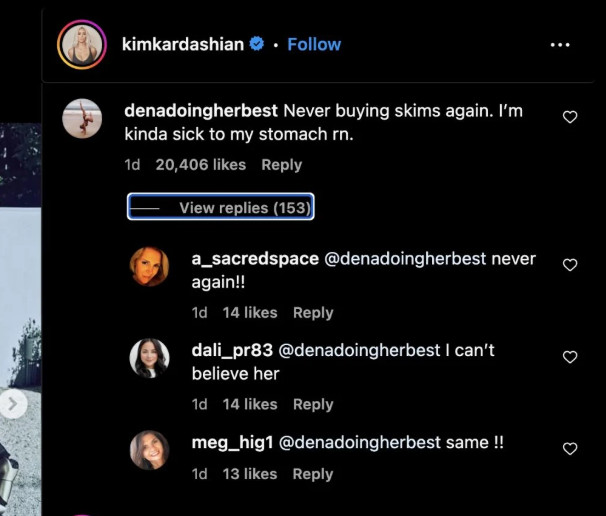The height and width of the screenshot is (516, 606).
Task: Open meg_hig1 profile avatar
Action: pos(150,450)
